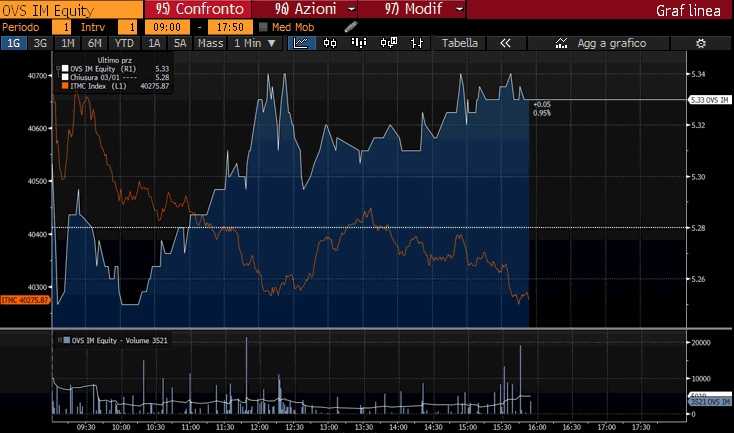Select the candle with volume chart icon
The height and width of the screenshot is (433, 734).
tap(389, 43)
